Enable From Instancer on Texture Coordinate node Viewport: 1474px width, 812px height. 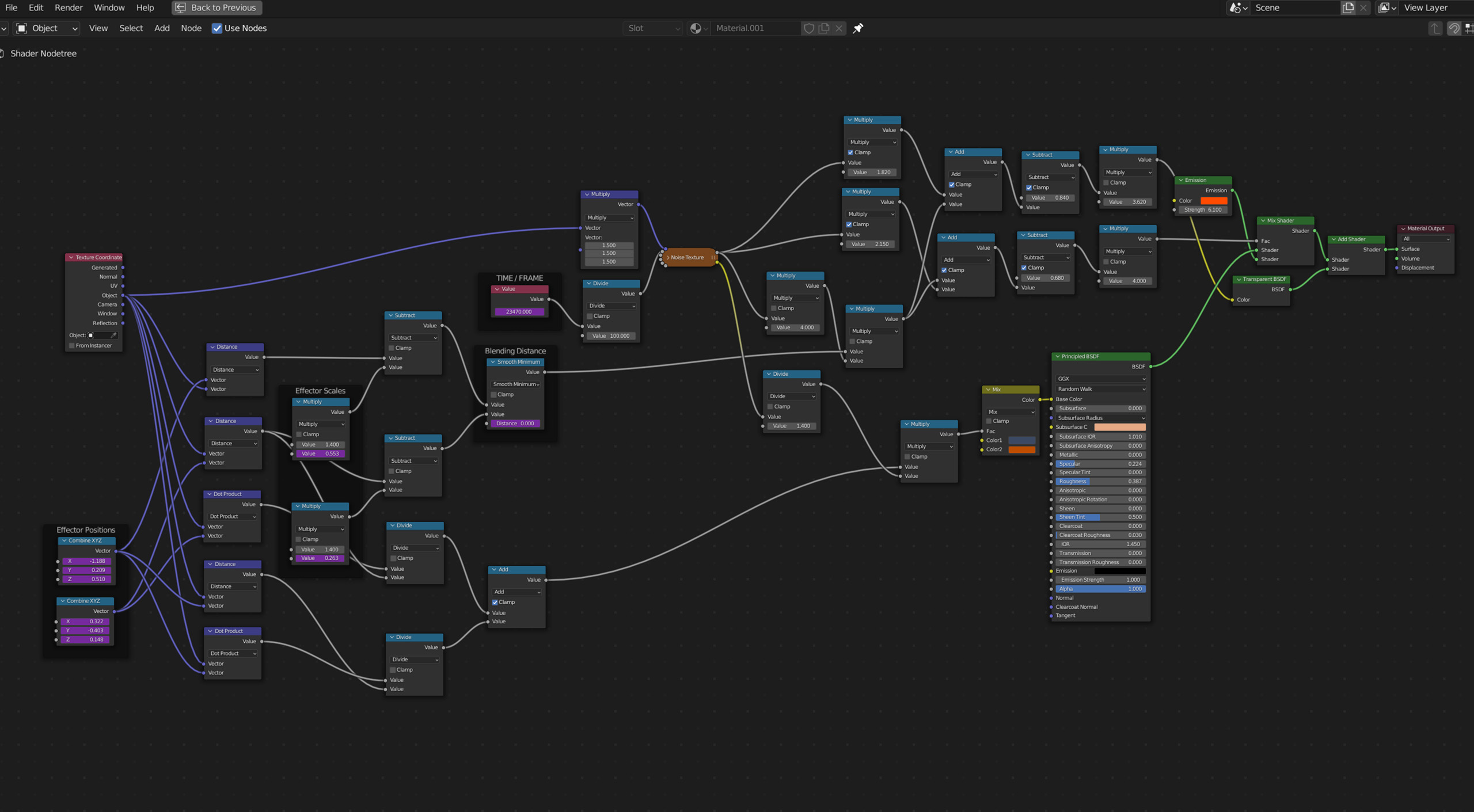click(x=71, y=345)
